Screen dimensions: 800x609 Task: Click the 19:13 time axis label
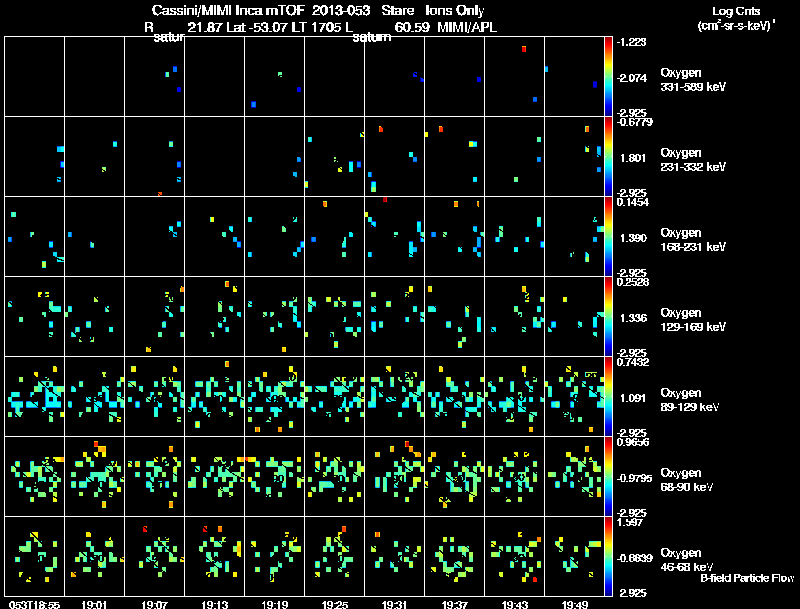click(x=214, y=605)
